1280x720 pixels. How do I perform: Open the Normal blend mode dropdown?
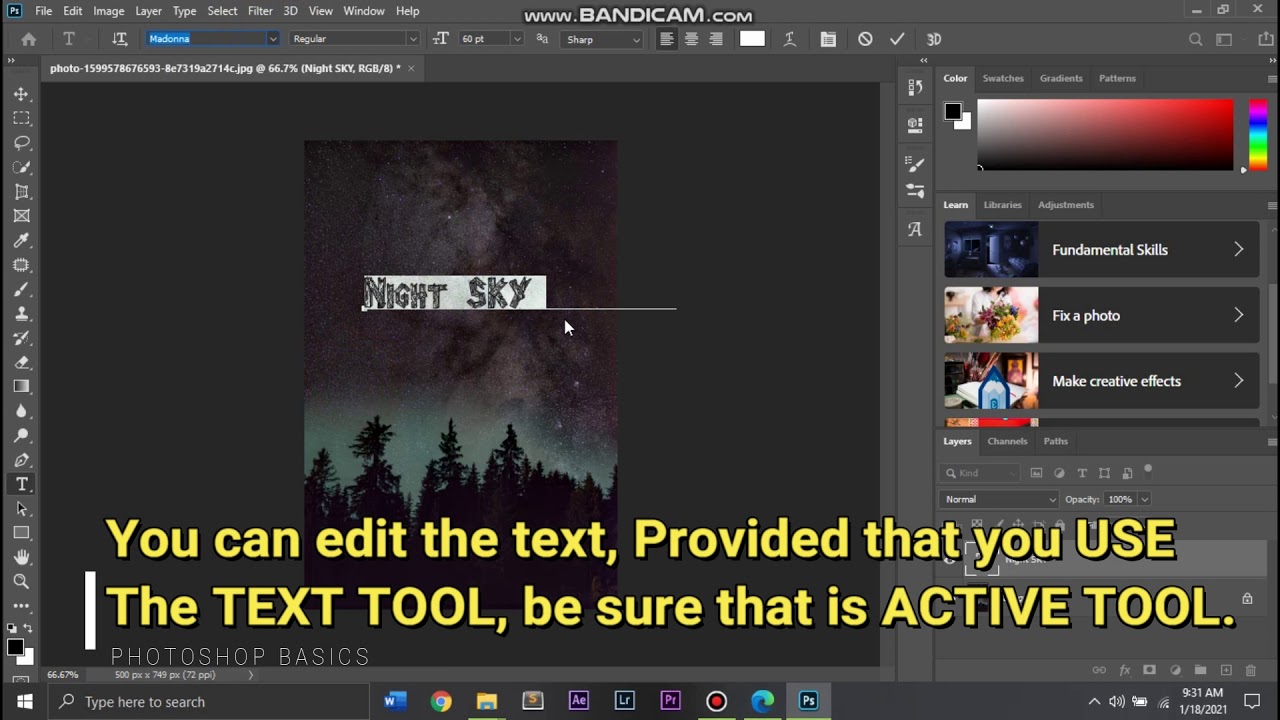[999, 499]
